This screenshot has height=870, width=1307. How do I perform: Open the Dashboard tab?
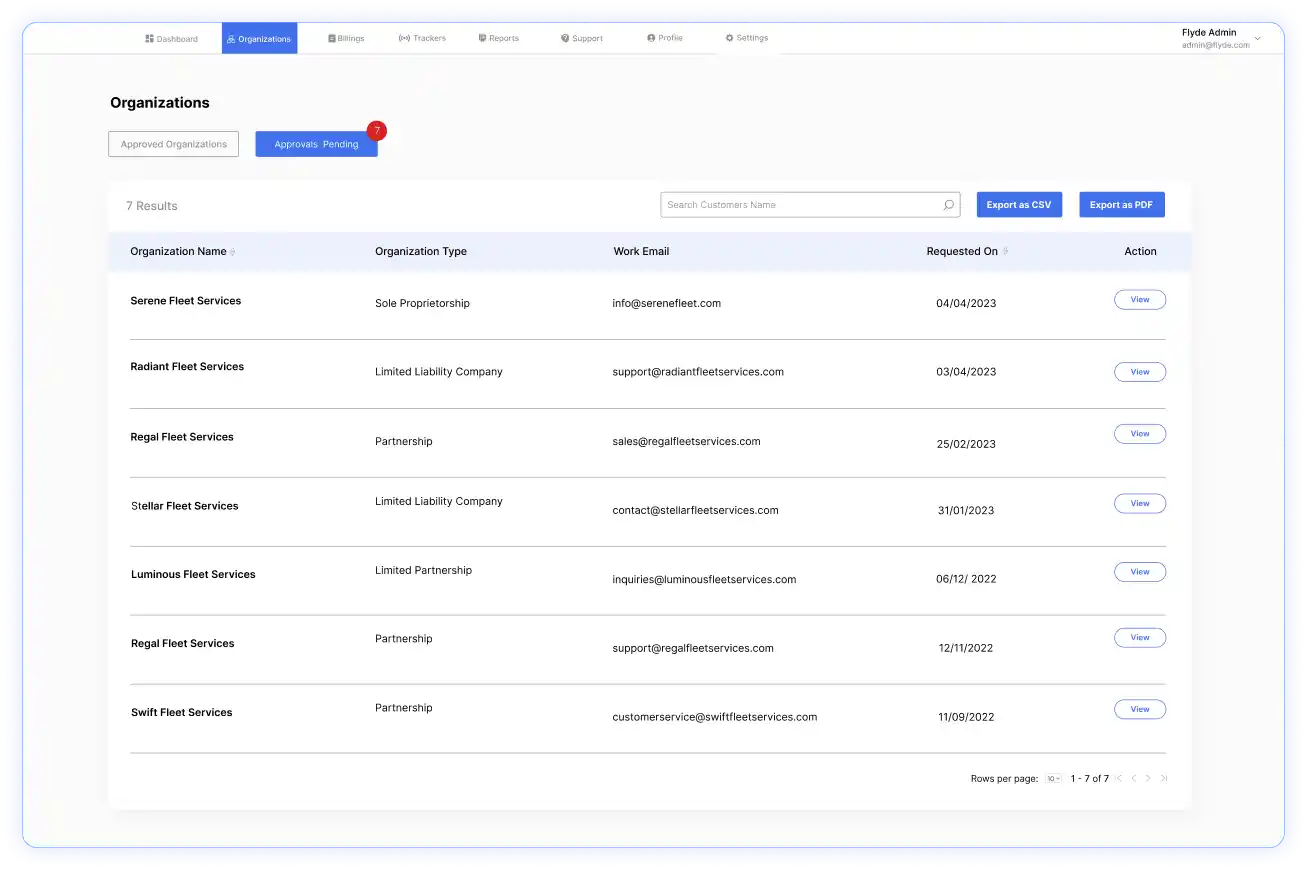pyautogui.click(x=171, y=39)
